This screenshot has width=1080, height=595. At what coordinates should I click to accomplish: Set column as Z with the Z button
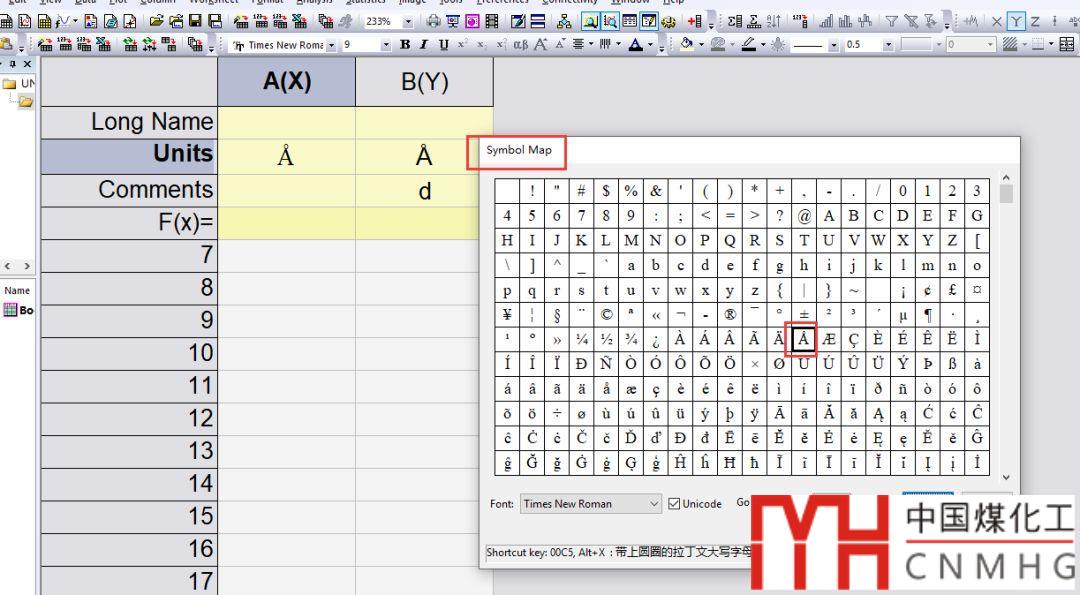point(1035,21)
